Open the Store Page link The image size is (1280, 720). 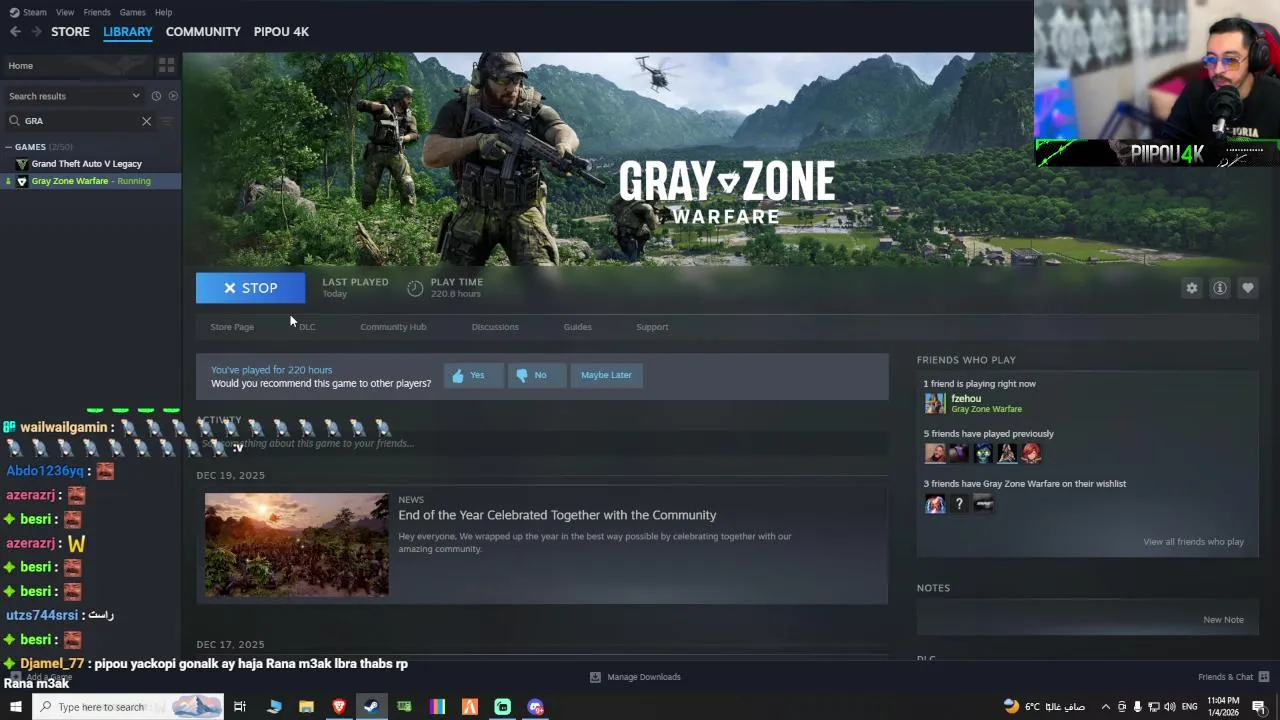coord(232,327)
